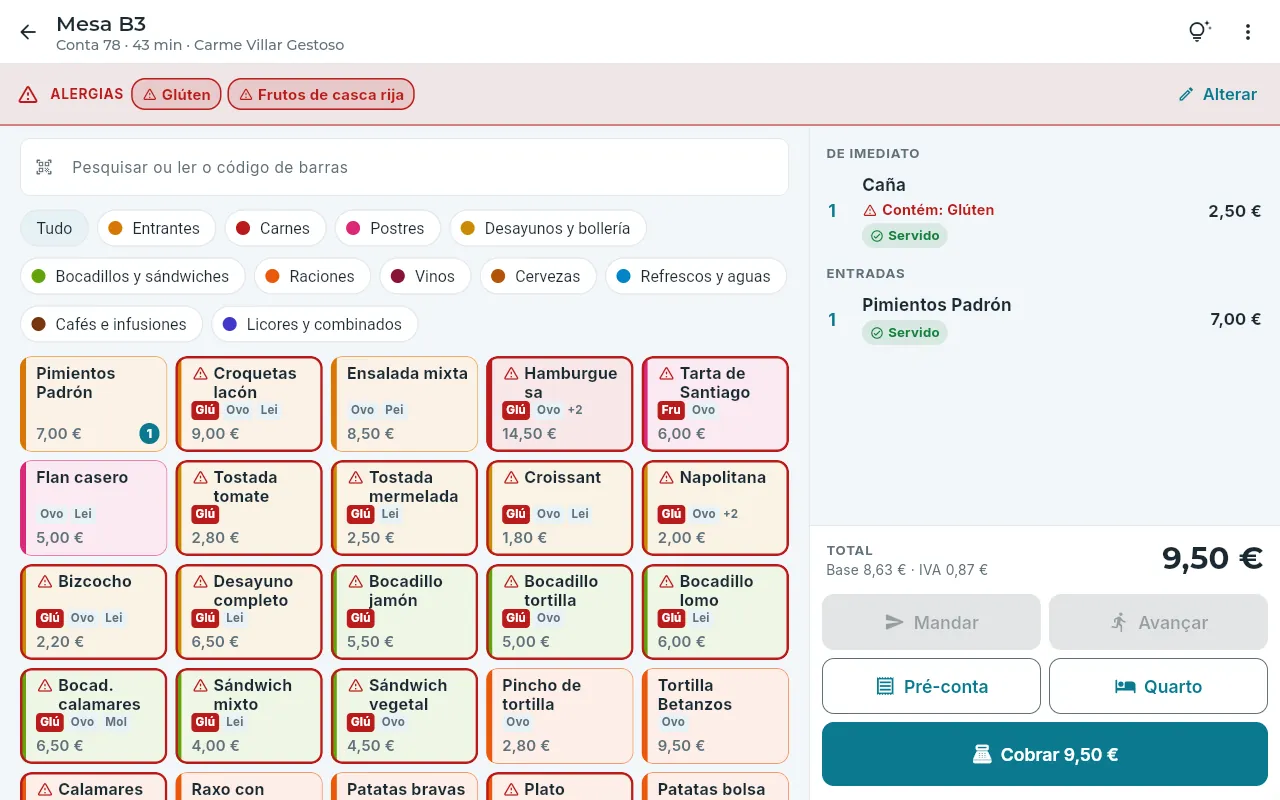The height and width of the screenshot is (800, 1280).
Task: Focus the product search field
Action: click(x=405, y=167)
